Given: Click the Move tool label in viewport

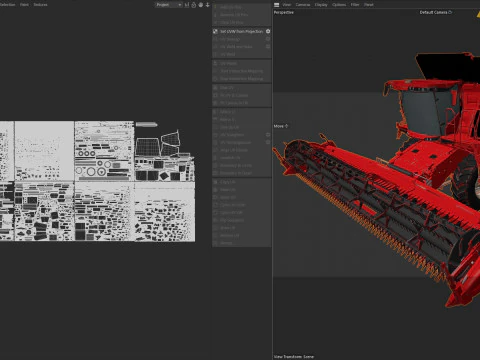Looking at the screenshot, I should tap(281, 126).
